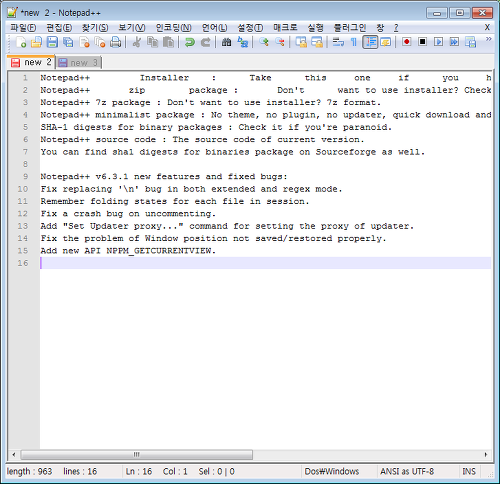This screenshot has width=500, height=484.
Task: Toggle synchronized vertical scrolling icon
Action: [x=301, y=42]
